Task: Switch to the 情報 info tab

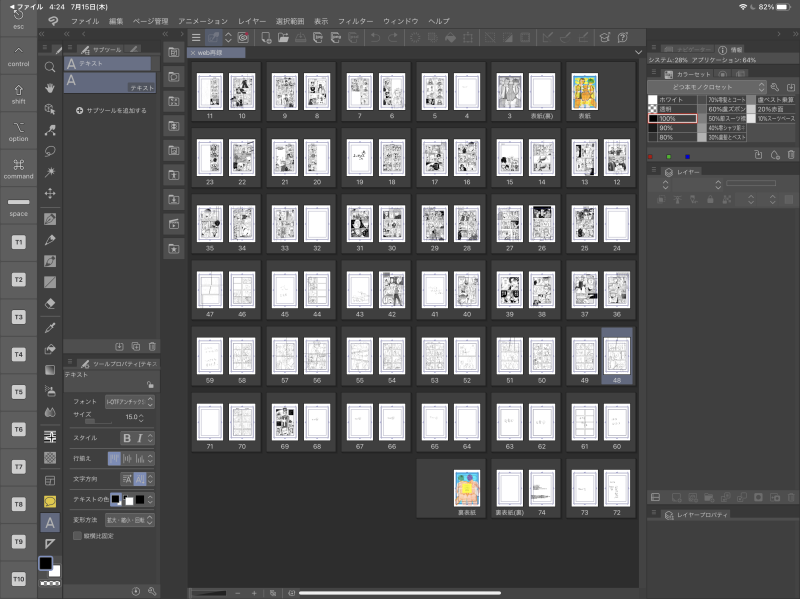Action: (730, 49)
